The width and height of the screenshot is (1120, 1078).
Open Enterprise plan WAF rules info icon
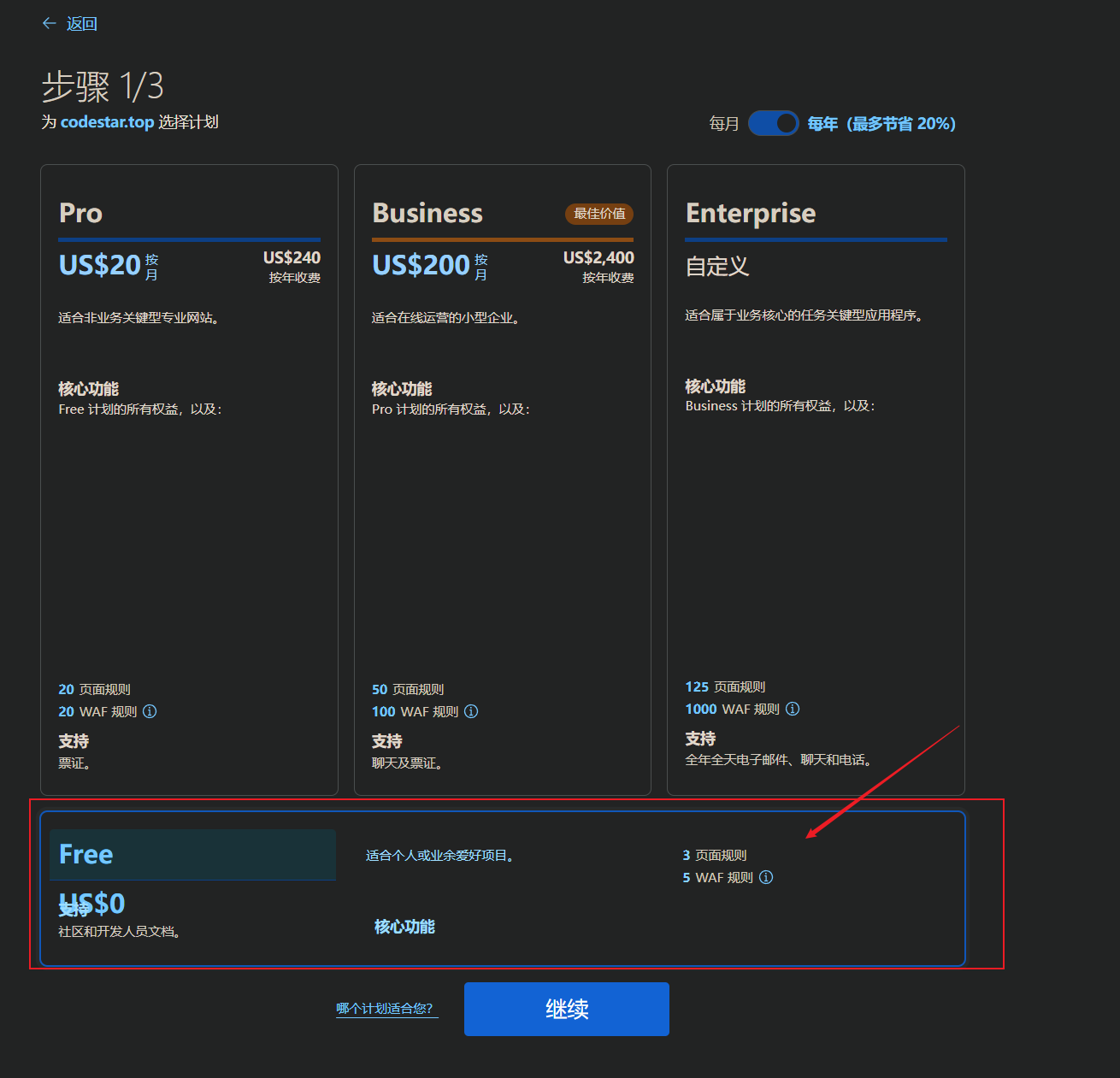[x=793, y=709]
